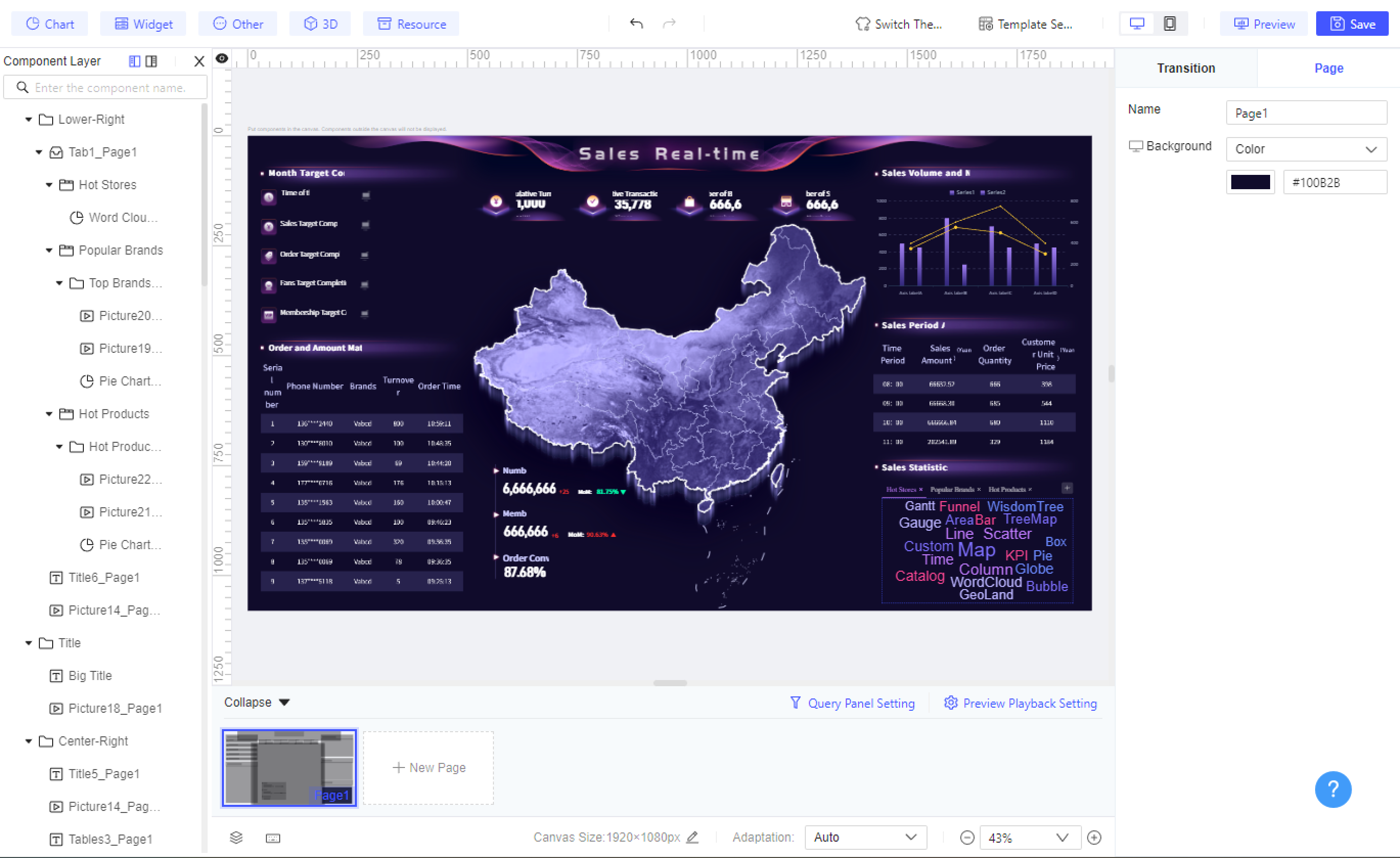The height and width of the screenshot is (858, 1400).
Task: Toggle the eye visibility icon by ruler
Action: [x=221, y=58]
